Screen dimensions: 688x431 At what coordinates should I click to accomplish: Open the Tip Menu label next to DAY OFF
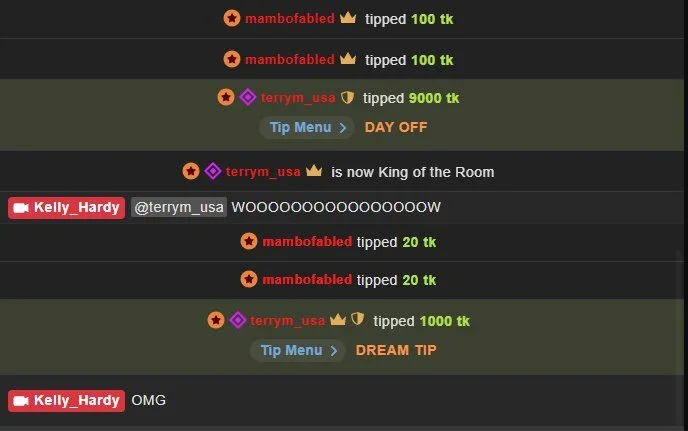pos(301,127)
